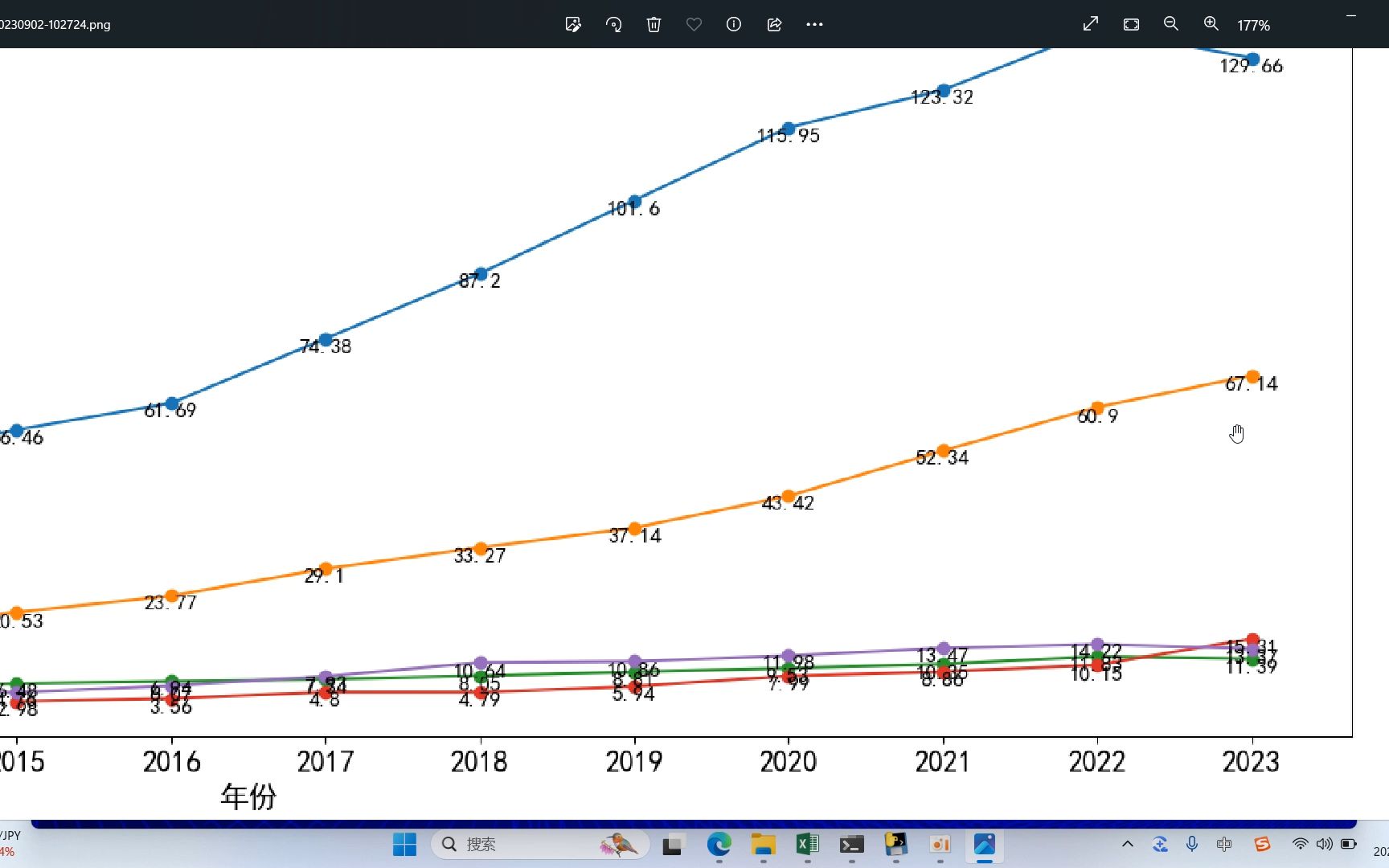Show file info panel
The height and width of the screenshot is (868, 1389).
coord(733,25)
